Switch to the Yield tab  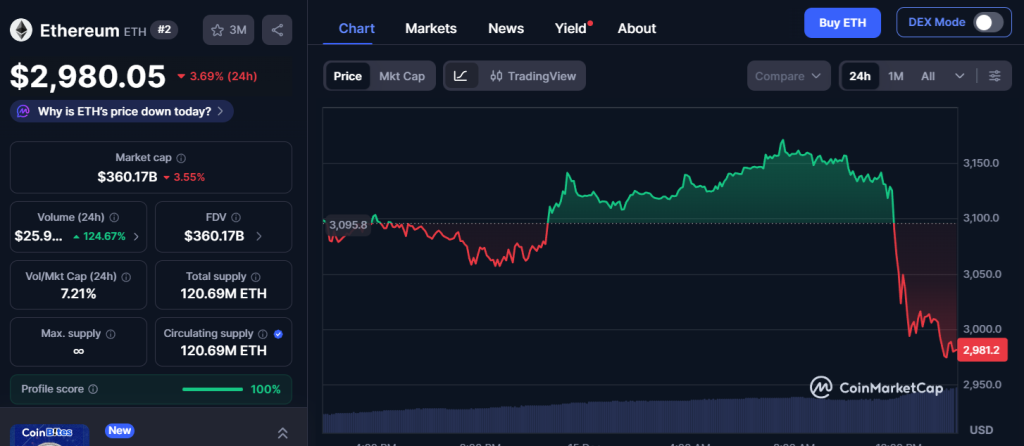(x=571, y=28)
